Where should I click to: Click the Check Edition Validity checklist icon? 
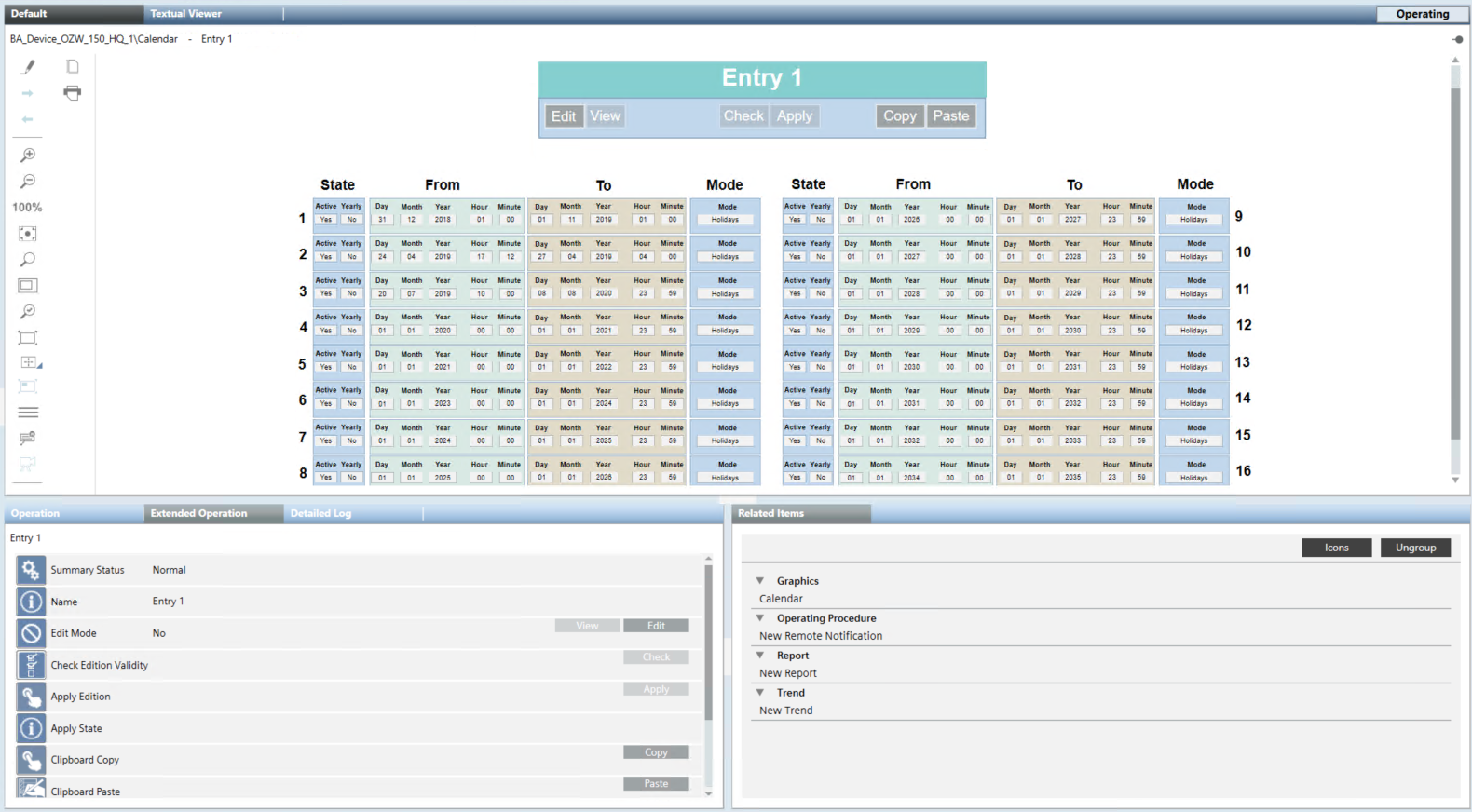point(31,665)
